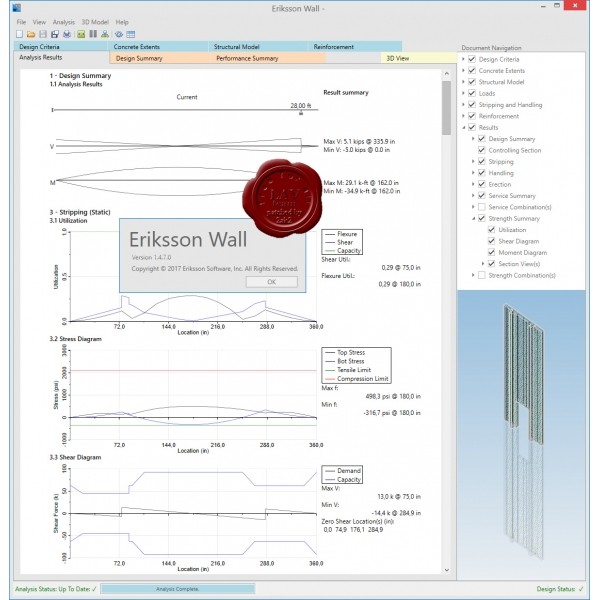The height and width of the screenshot is (600, 600).
Task: Toggle the Stripping and Handling checkbox
Action: tap(472, 104)
